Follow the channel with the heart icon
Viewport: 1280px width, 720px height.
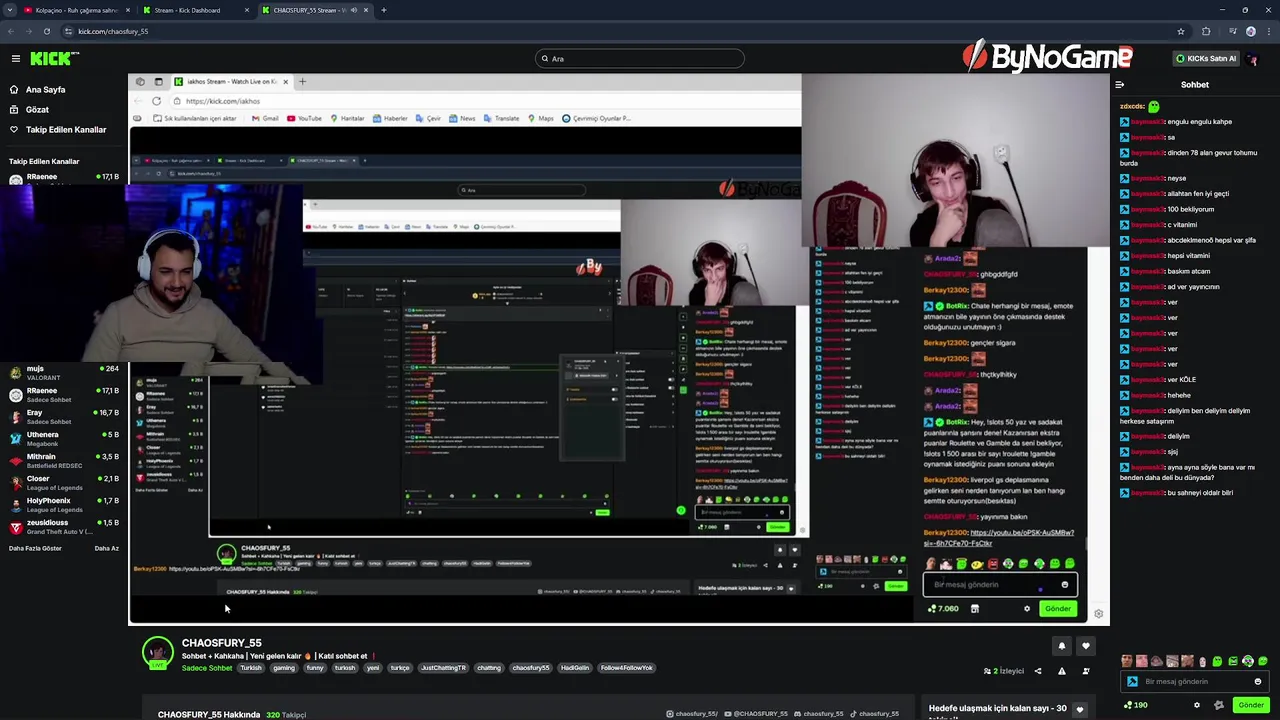(1086, 646)
